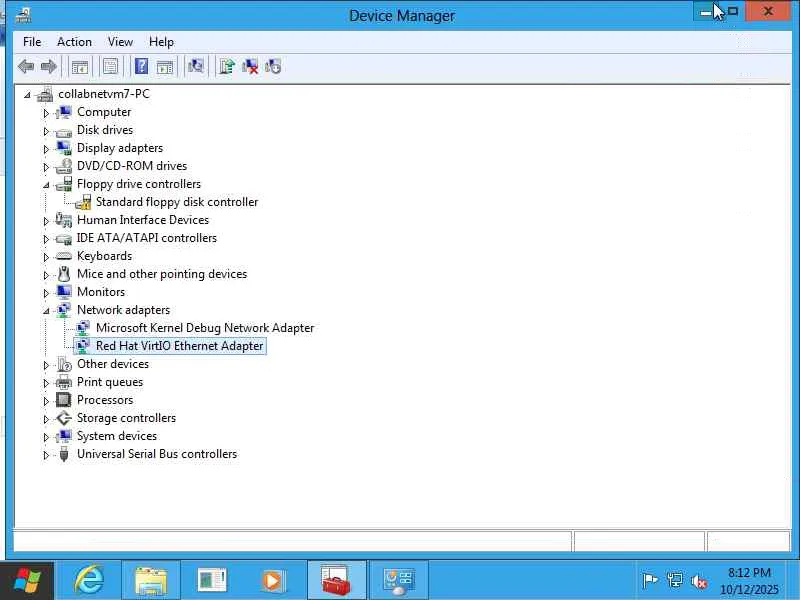The image size is (800, 600).
Task: Expand the IDE ATA/ATAPI controllers category
Action: [x=46, y=239]
